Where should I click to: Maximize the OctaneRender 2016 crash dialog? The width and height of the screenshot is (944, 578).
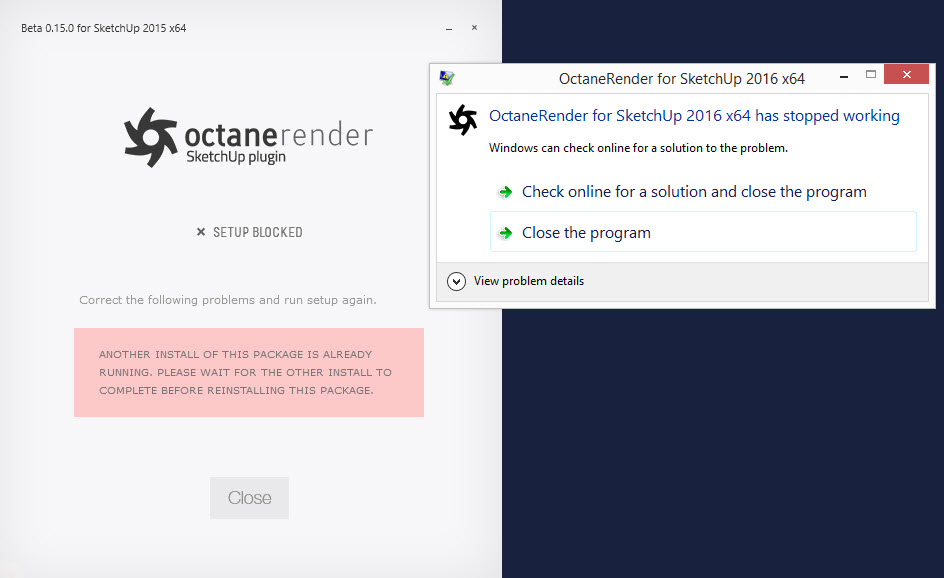click(x=871, y=75)
